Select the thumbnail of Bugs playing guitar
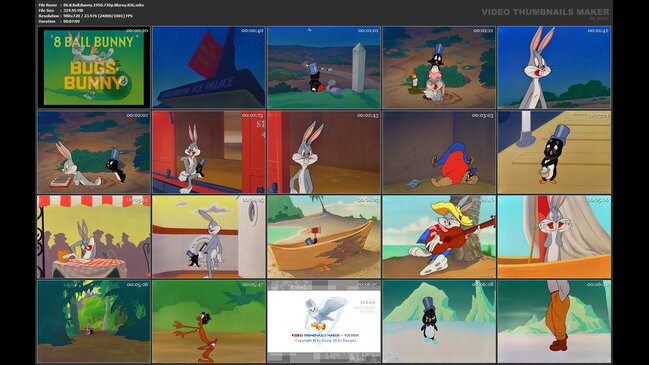Screen dimensions: 649x365 pos(439,237)
